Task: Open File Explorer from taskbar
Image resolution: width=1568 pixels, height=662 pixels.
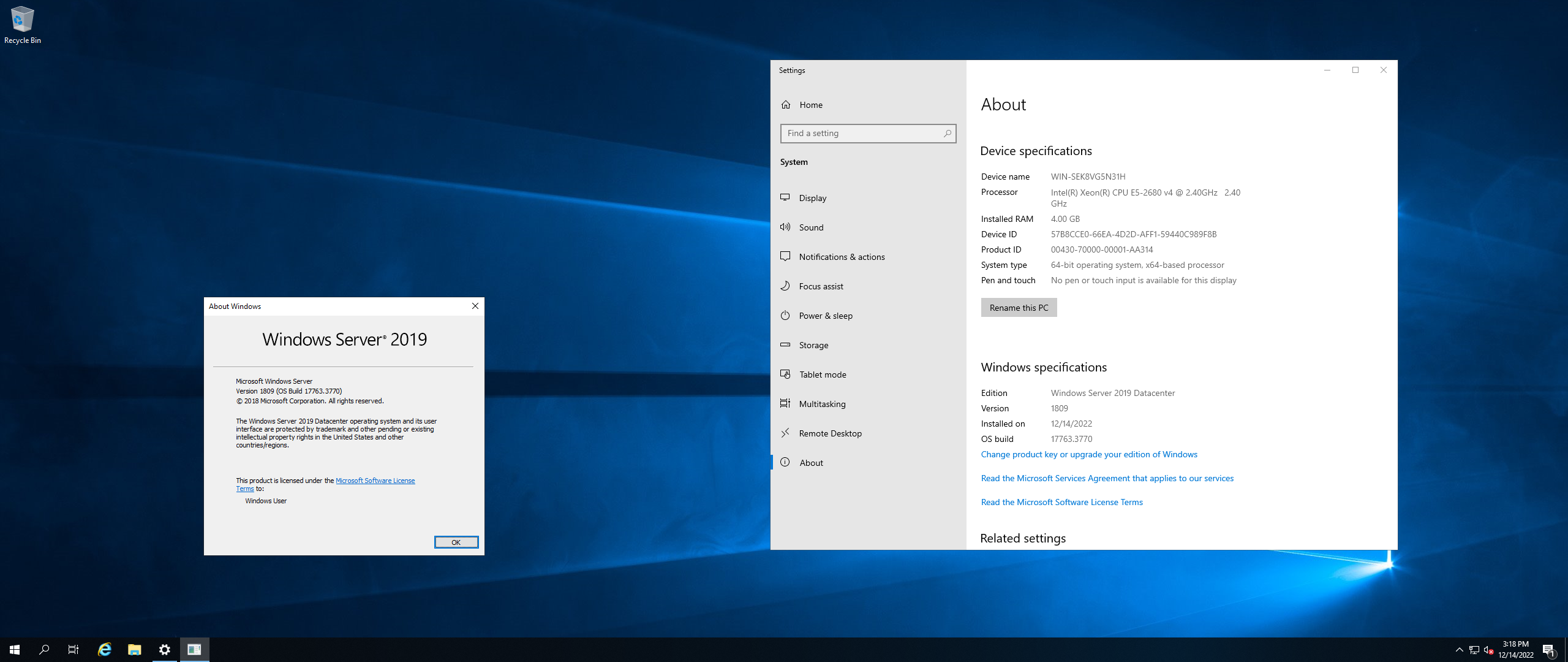Action: tap(135, 650)
